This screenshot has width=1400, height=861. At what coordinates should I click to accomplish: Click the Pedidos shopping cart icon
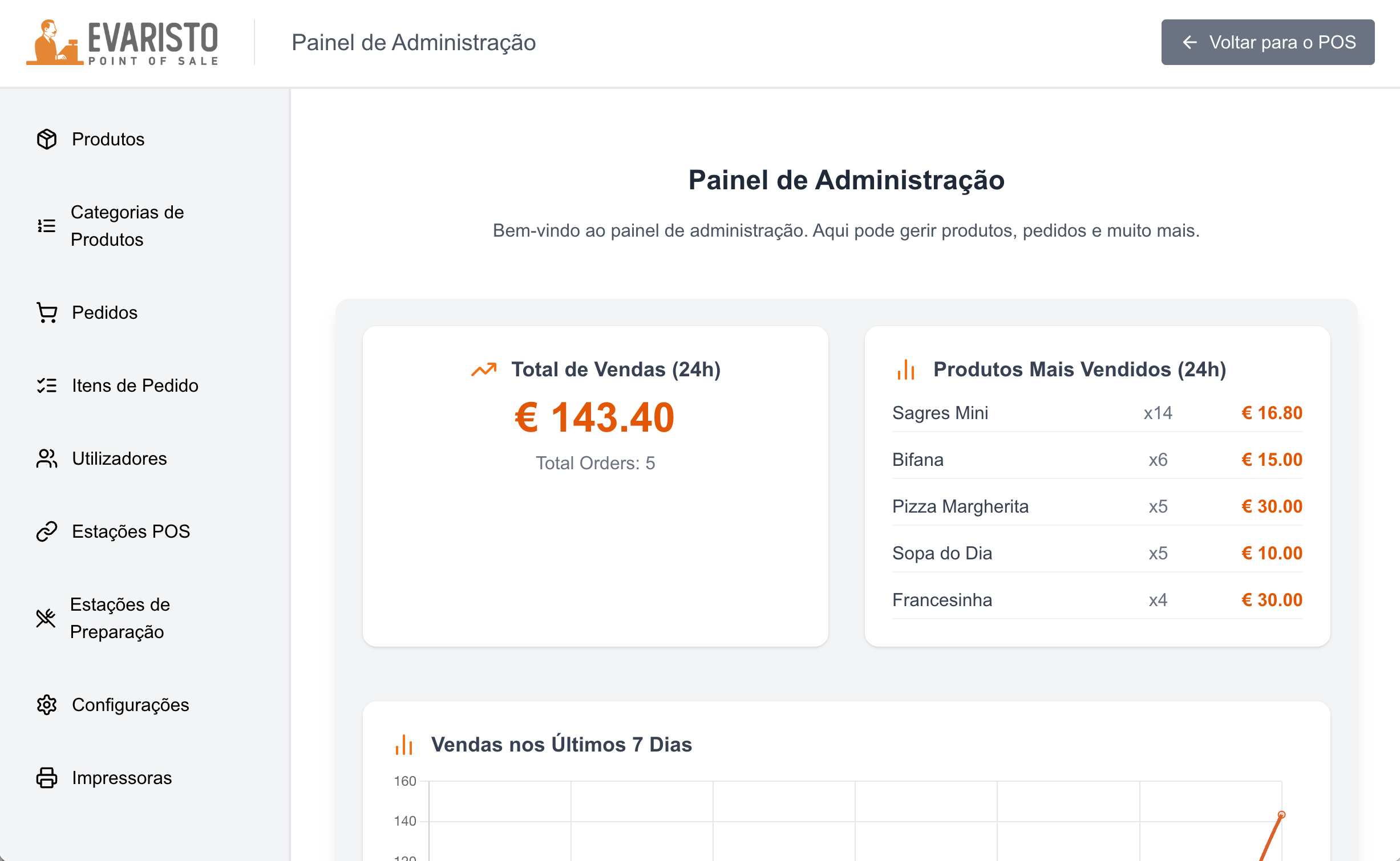pyautogui.click(x=47, y=312)
